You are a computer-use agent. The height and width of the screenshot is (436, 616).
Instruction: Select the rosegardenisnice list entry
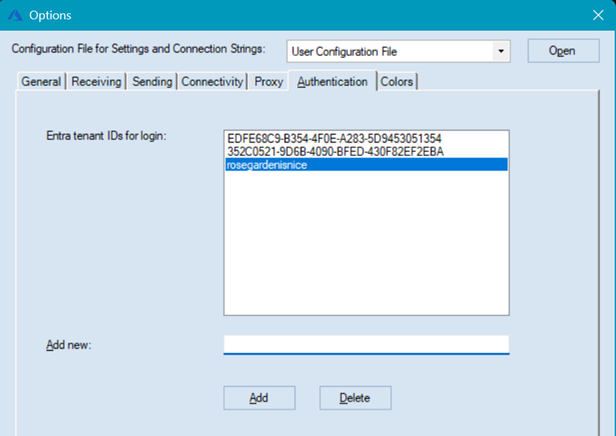[x=366, y=165]
